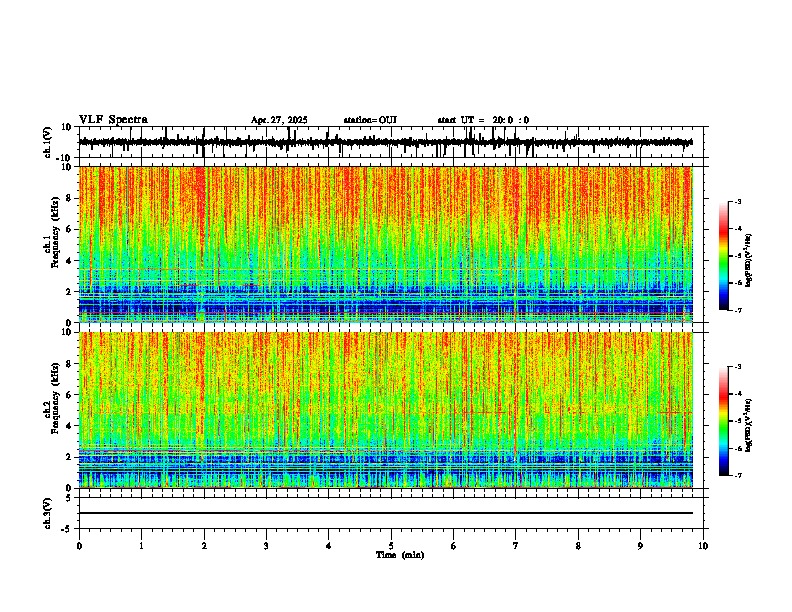
Task: Select the date text "Apr. 27, 2025"
Action: (279, 120)
